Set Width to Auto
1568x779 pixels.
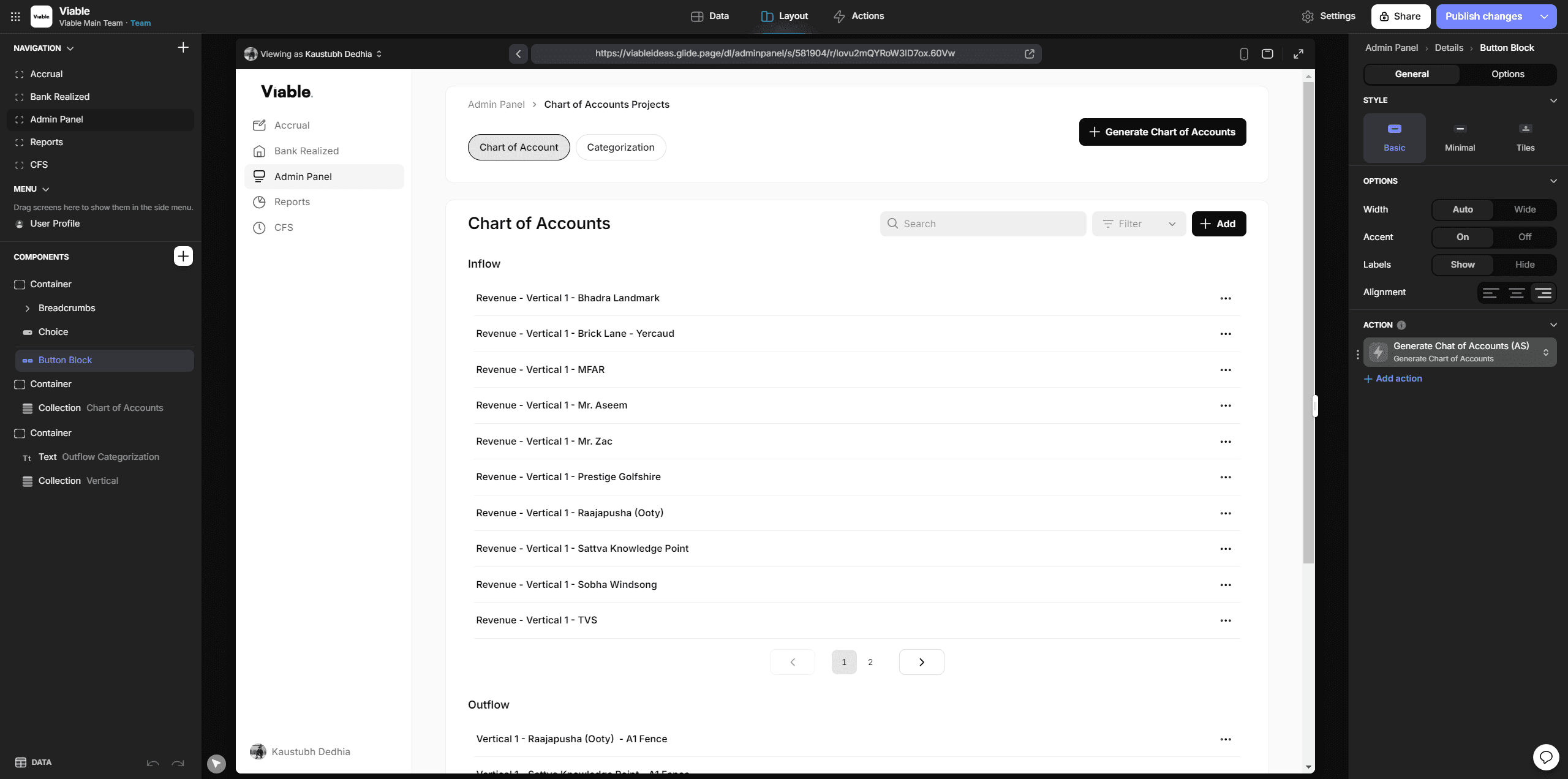(x=1462, y=209)
